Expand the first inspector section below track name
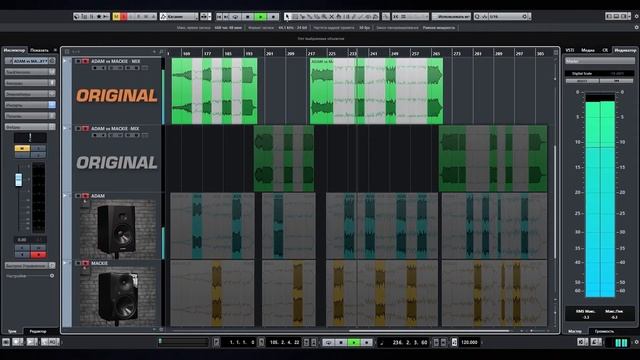Screen dimensions: 640x360 pyautogui.click(x=30, y=72)
